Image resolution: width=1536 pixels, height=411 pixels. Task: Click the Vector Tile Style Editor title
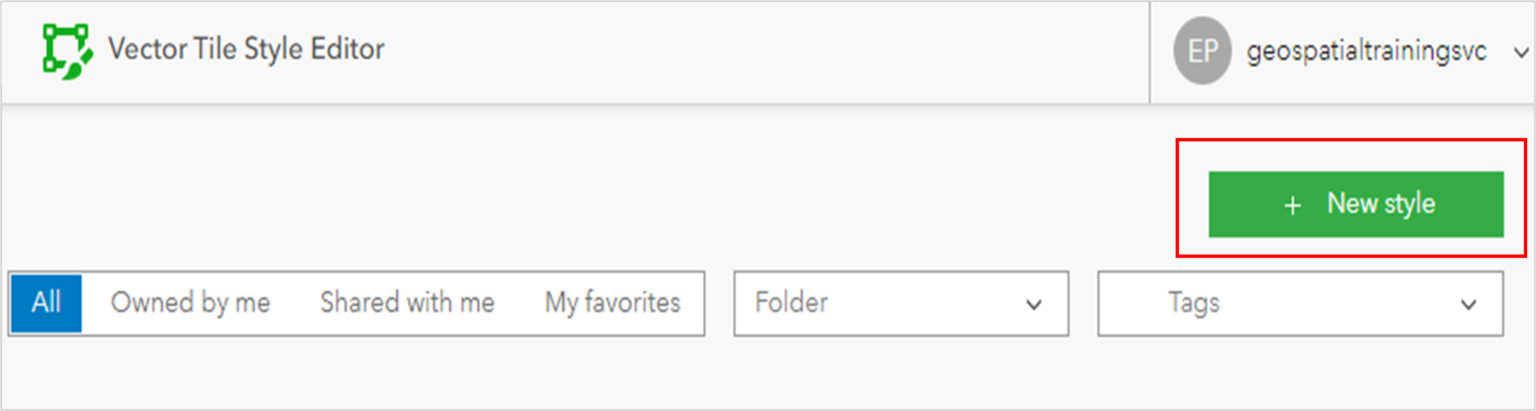[x=246, y=49]
